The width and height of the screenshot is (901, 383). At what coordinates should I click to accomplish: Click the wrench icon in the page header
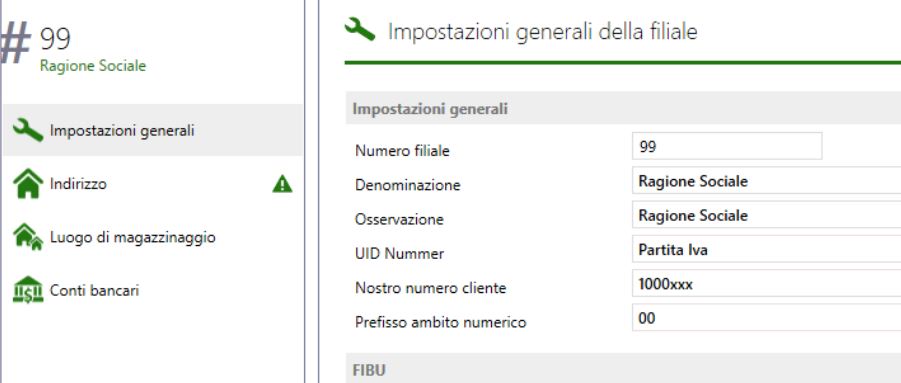pos(360,29)
